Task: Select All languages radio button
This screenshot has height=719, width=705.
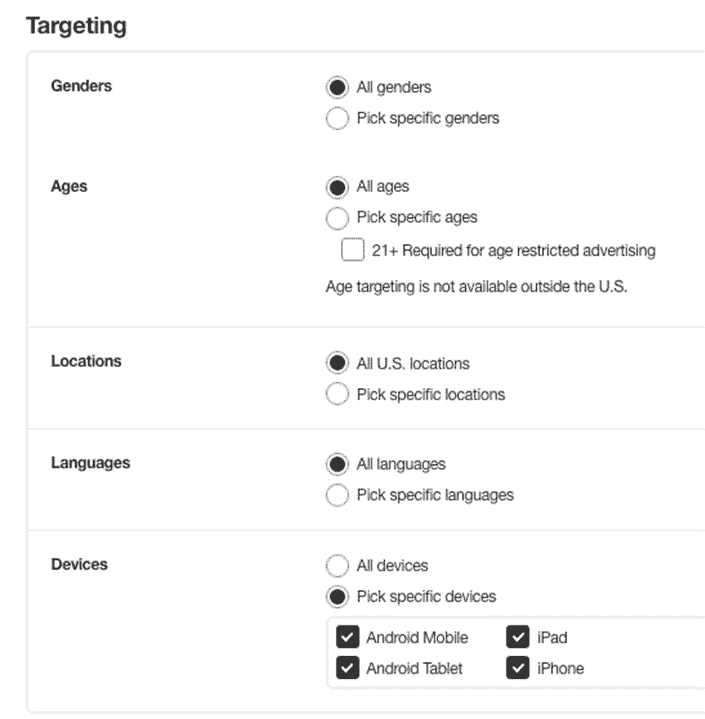Action: tap(338, 465)
